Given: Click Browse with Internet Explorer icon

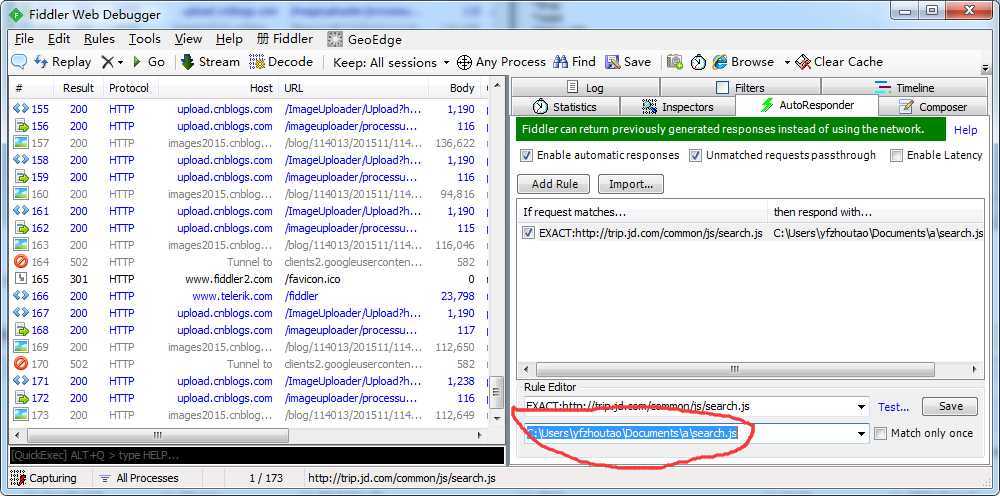Looking at the screenshot, I should (720, 62).
